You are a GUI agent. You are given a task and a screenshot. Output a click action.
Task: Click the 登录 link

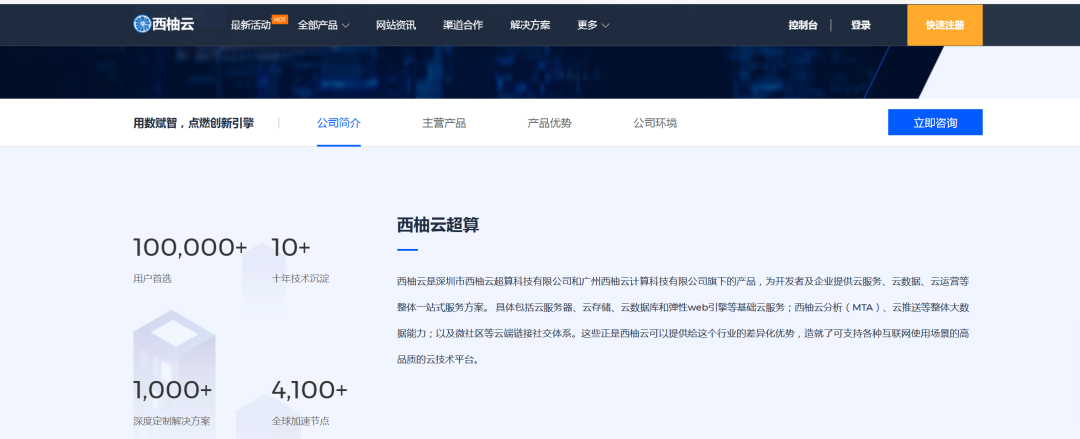coord(861,25)
